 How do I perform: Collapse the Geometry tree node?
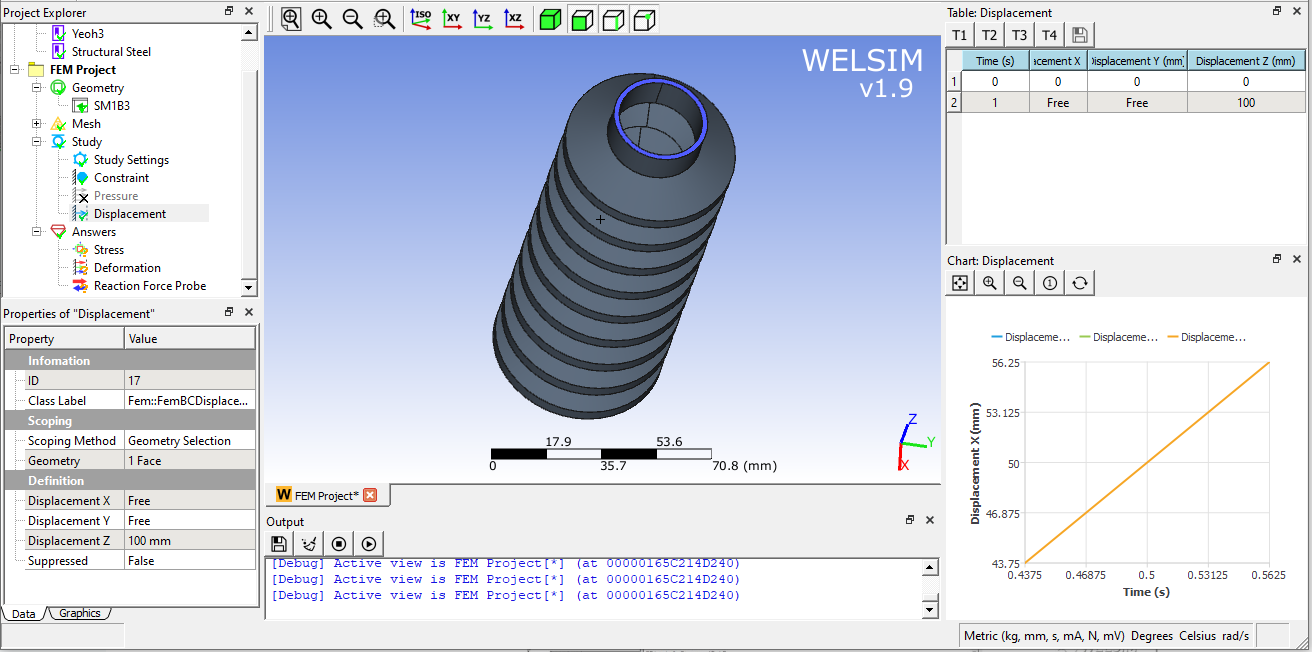coord(37,88)
